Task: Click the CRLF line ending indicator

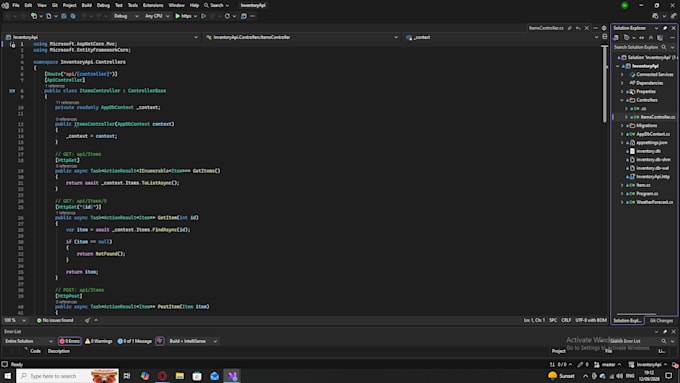Action: (566, 321)
